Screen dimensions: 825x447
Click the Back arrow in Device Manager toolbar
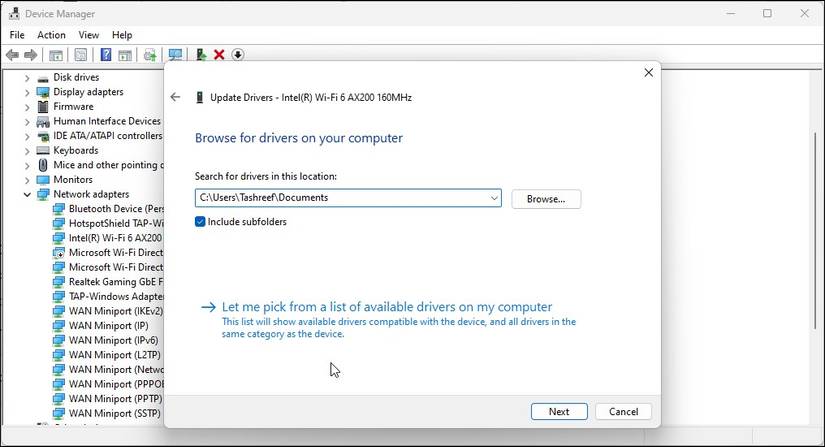coord(12,55)
